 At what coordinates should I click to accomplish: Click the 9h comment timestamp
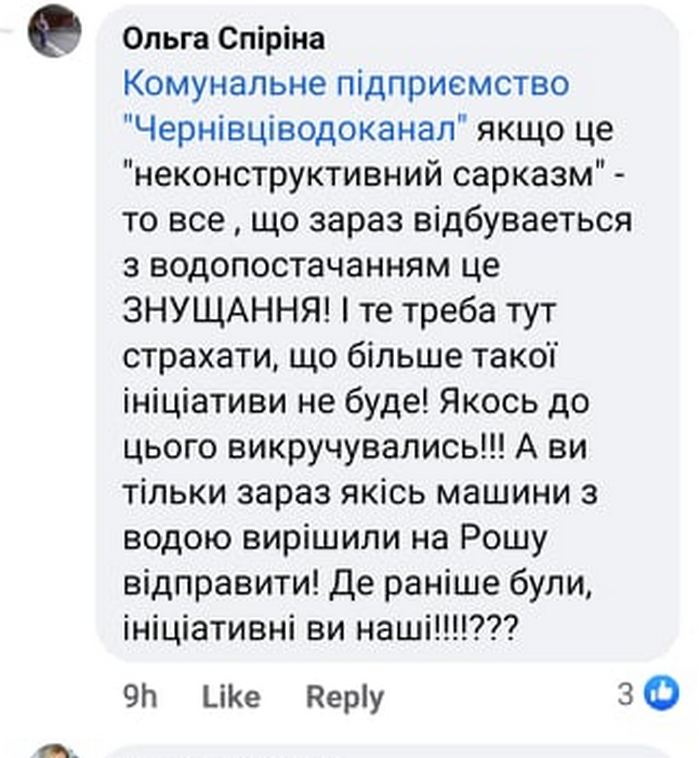coord(139,696)
